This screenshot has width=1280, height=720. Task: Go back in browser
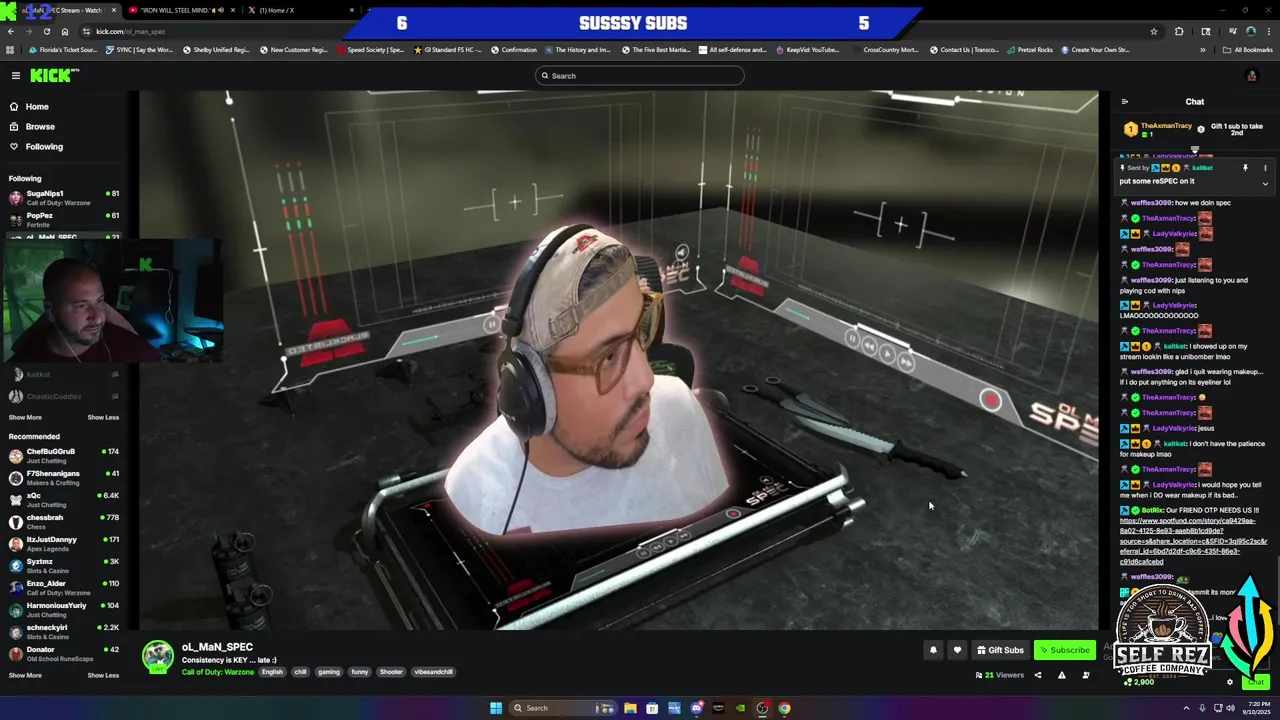tap(9, 31)
